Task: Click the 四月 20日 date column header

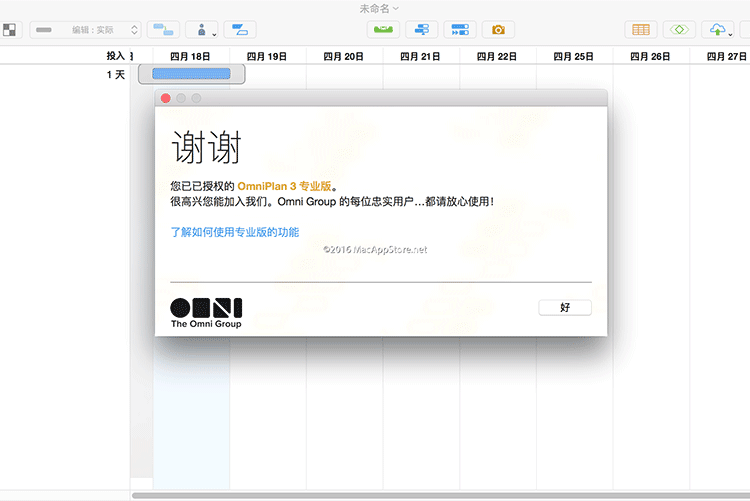Action: [x=344, y=57]
